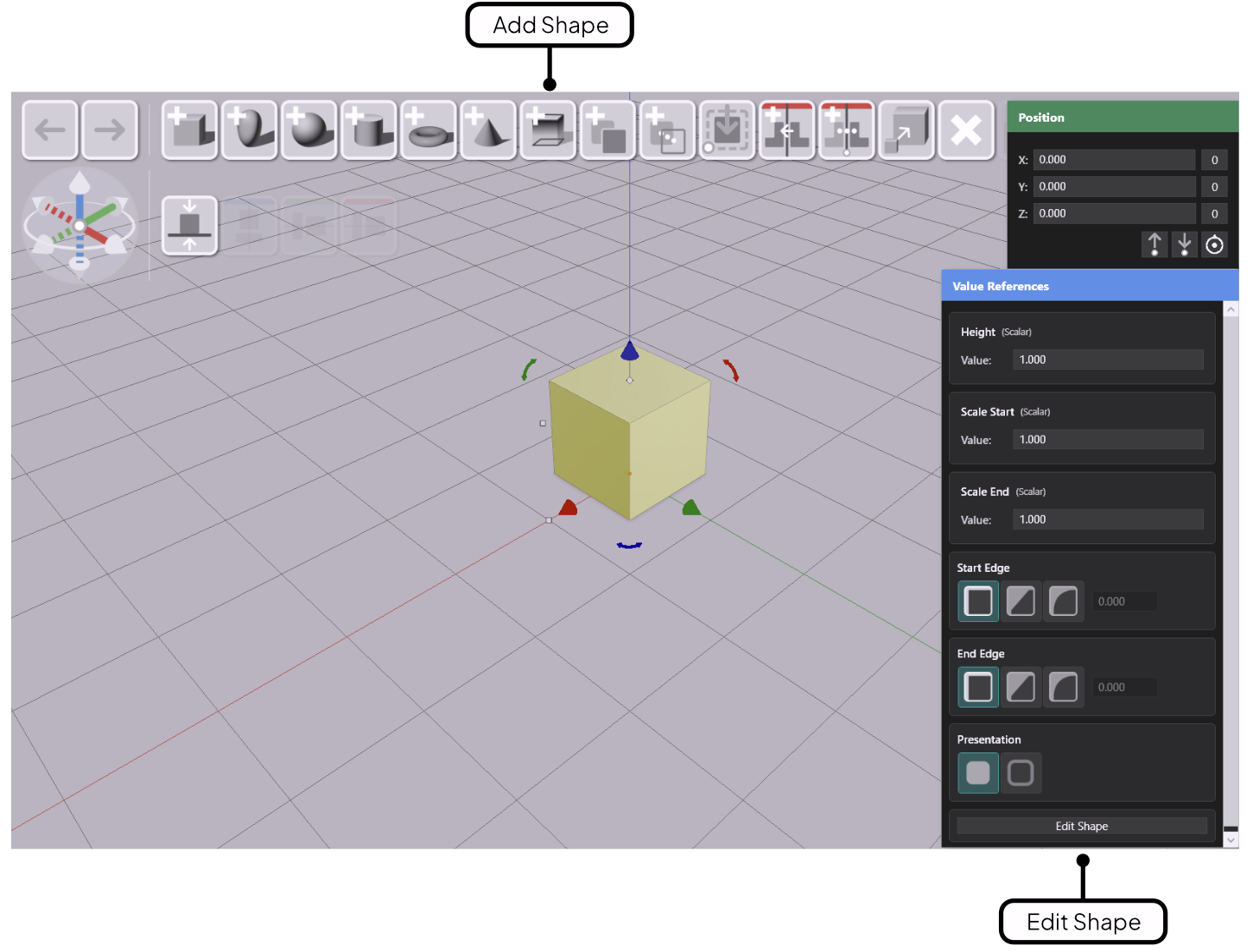Add a cylinder shape
The width and height of the screenshot is (1253, 952).
pos(369,130)
